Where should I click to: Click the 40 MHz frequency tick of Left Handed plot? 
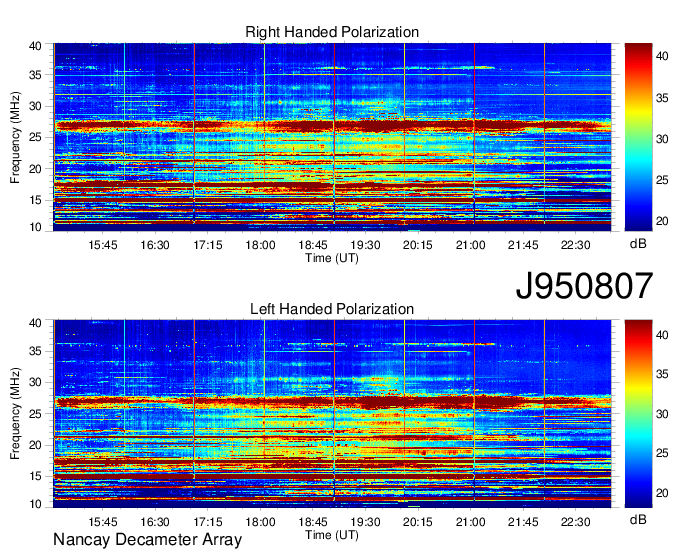click(x=35, y=323)
